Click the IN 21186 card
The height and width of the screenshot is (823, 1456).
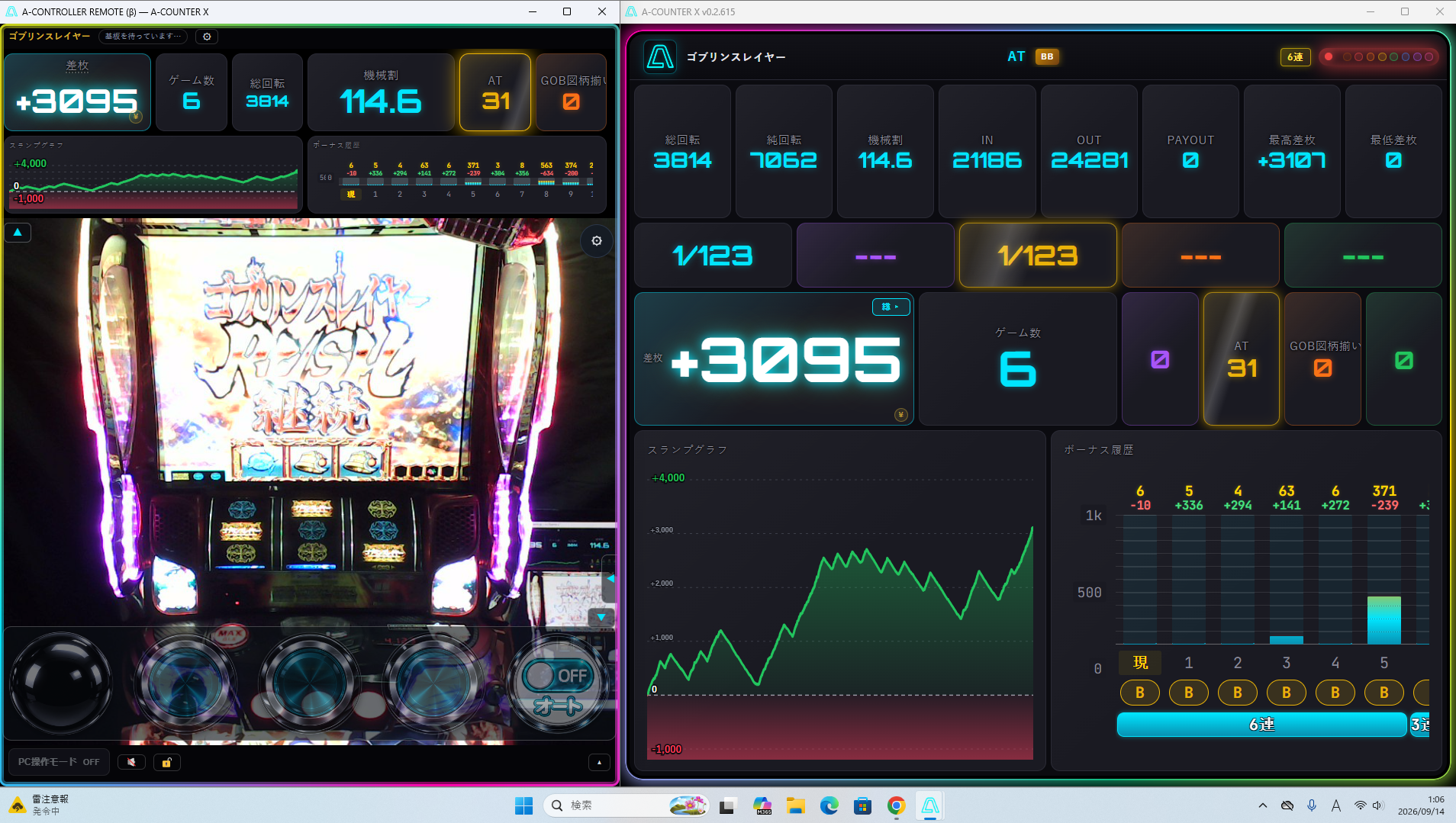pos(987,151)
